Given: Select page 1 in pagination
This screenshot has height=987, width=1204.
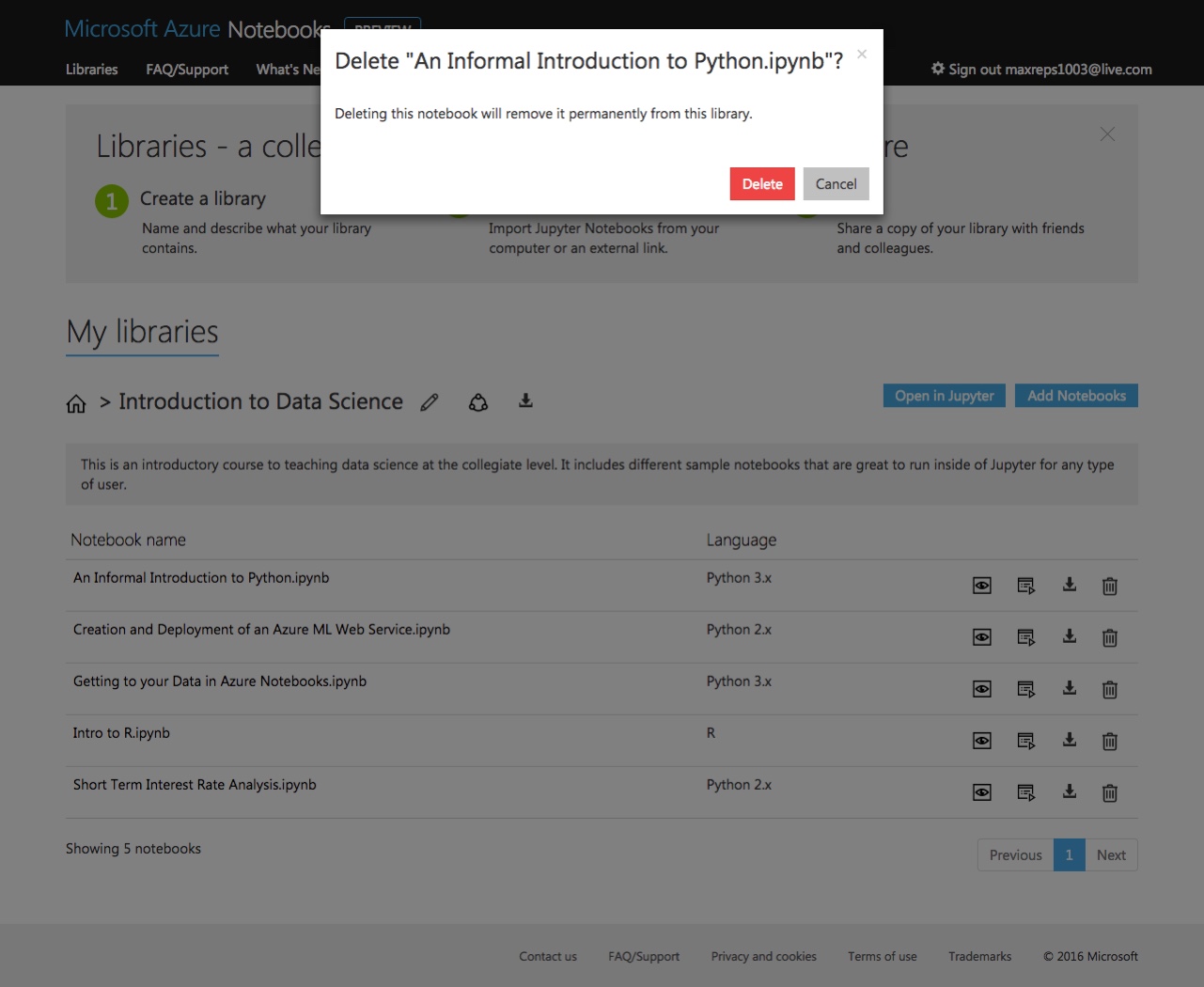Looking at the screenshot, I should (x=1070, y=855).
